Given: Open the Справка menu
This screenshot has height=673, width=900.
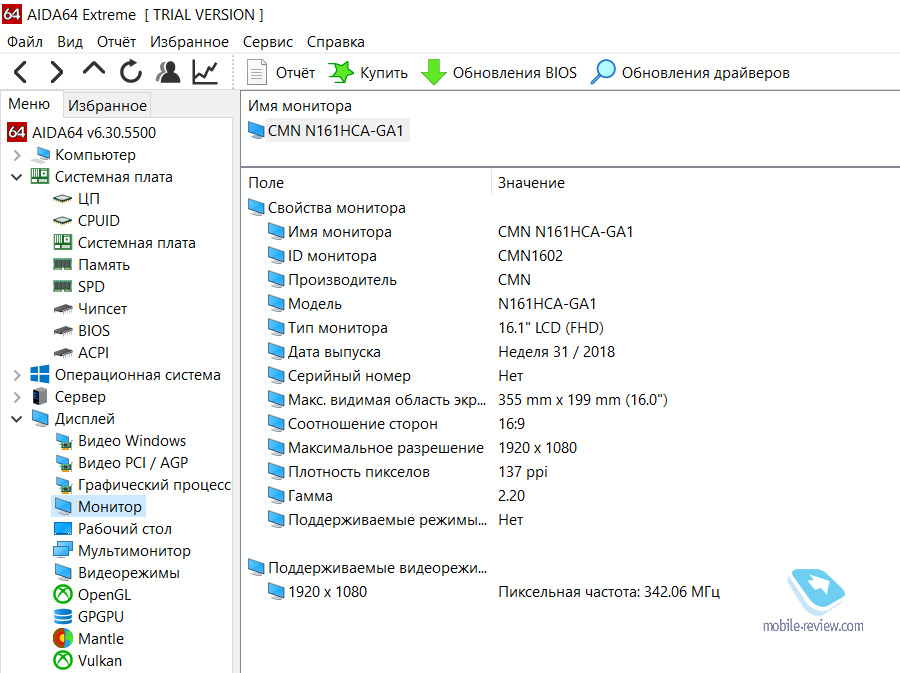Looking at the screenshot, I should click(336, 42).
